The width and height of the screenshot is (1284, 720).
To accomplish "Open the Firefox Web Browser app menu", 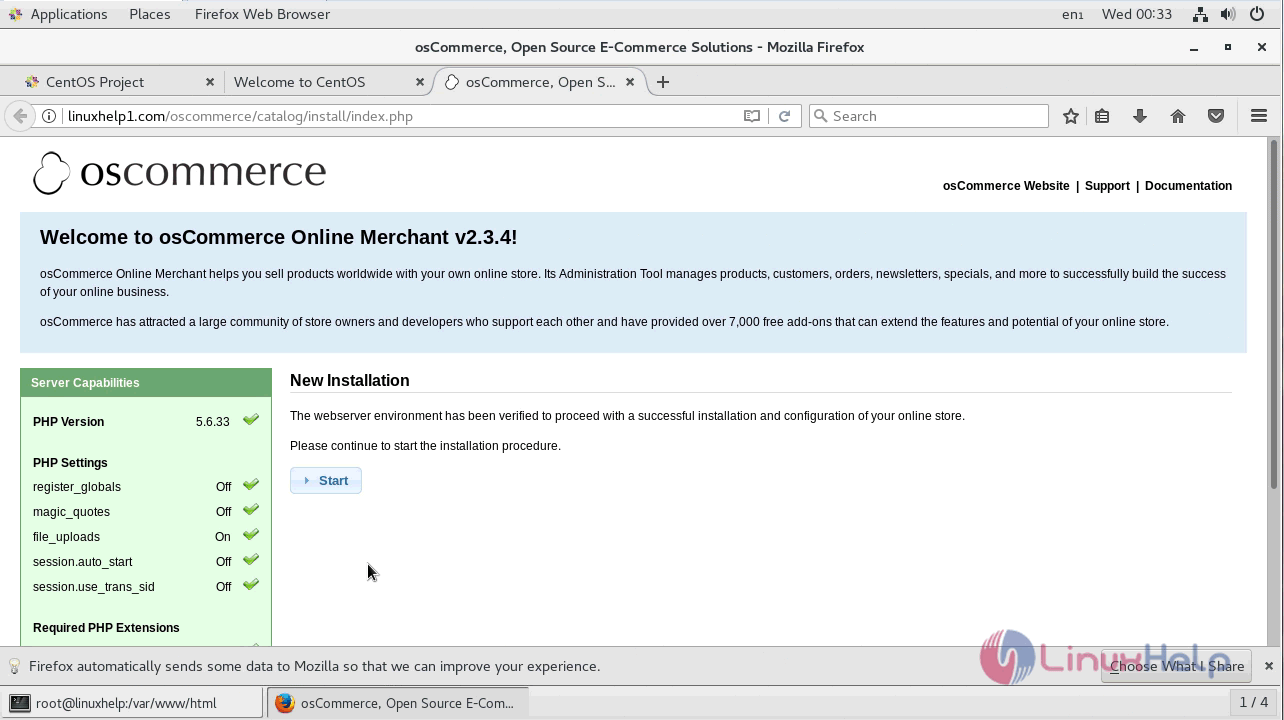I will point(262,14).
